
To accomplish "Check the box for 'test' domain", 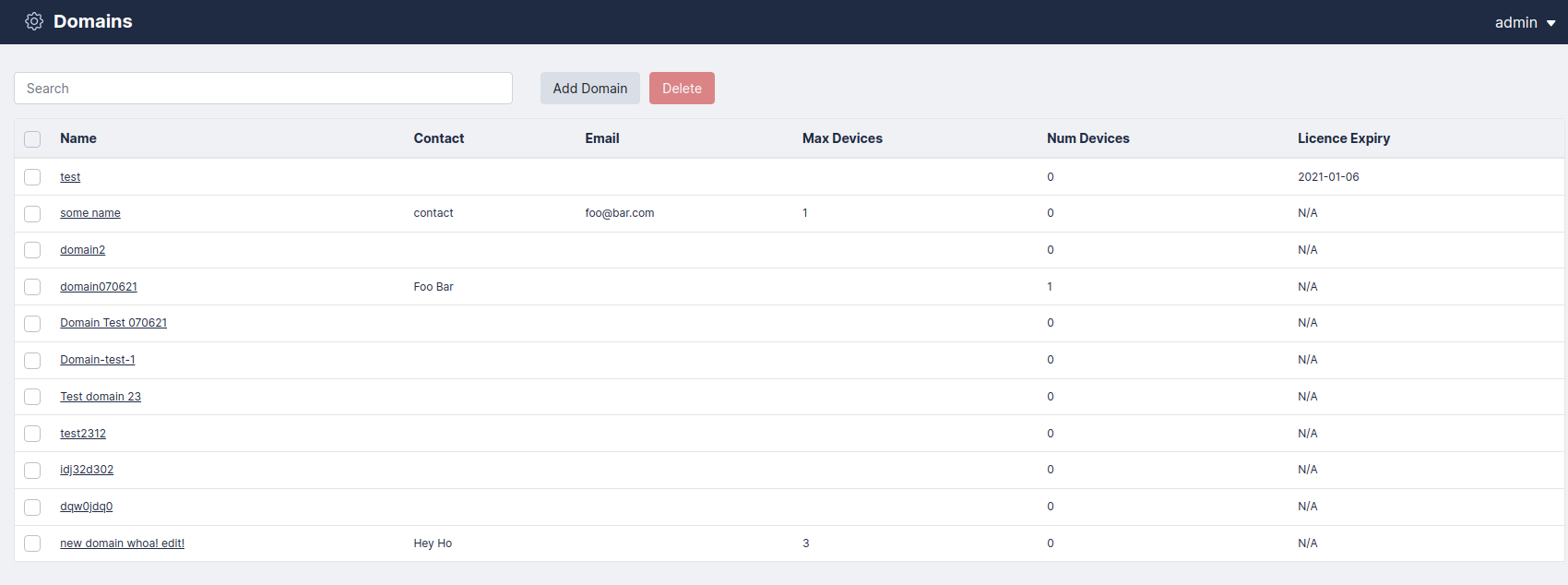I will pos(32,177).
